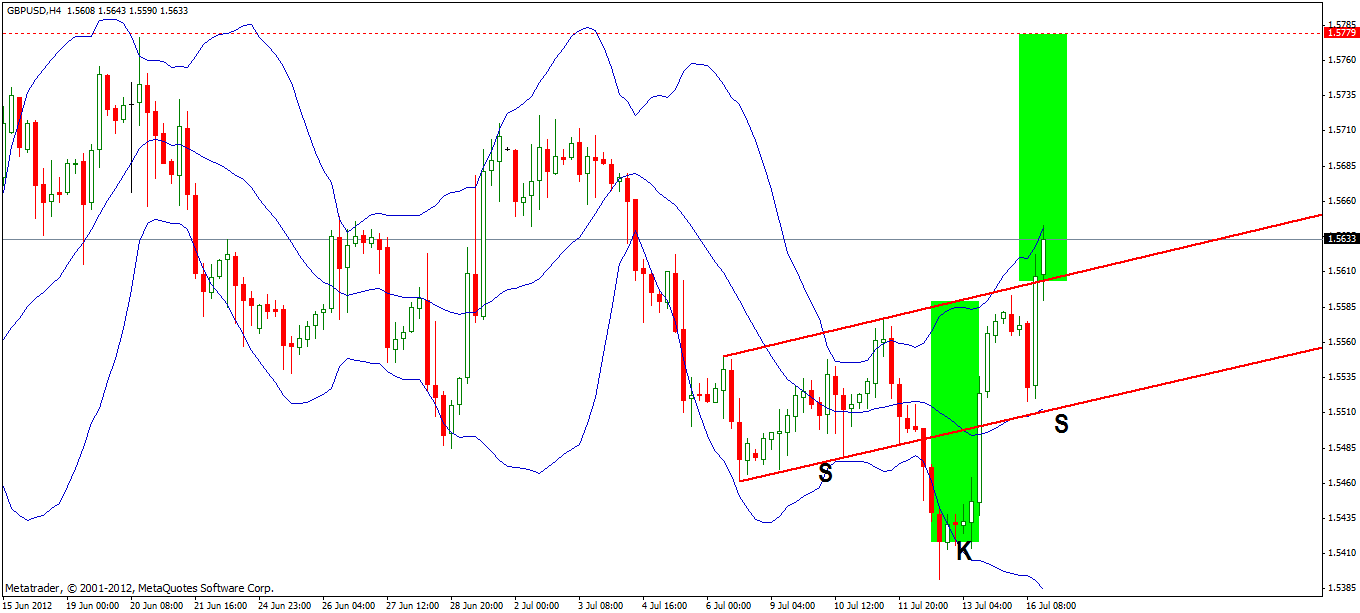
Task: Click the current price marker 1.5633
Action: pyautogui.click(x=1340, y=237)
